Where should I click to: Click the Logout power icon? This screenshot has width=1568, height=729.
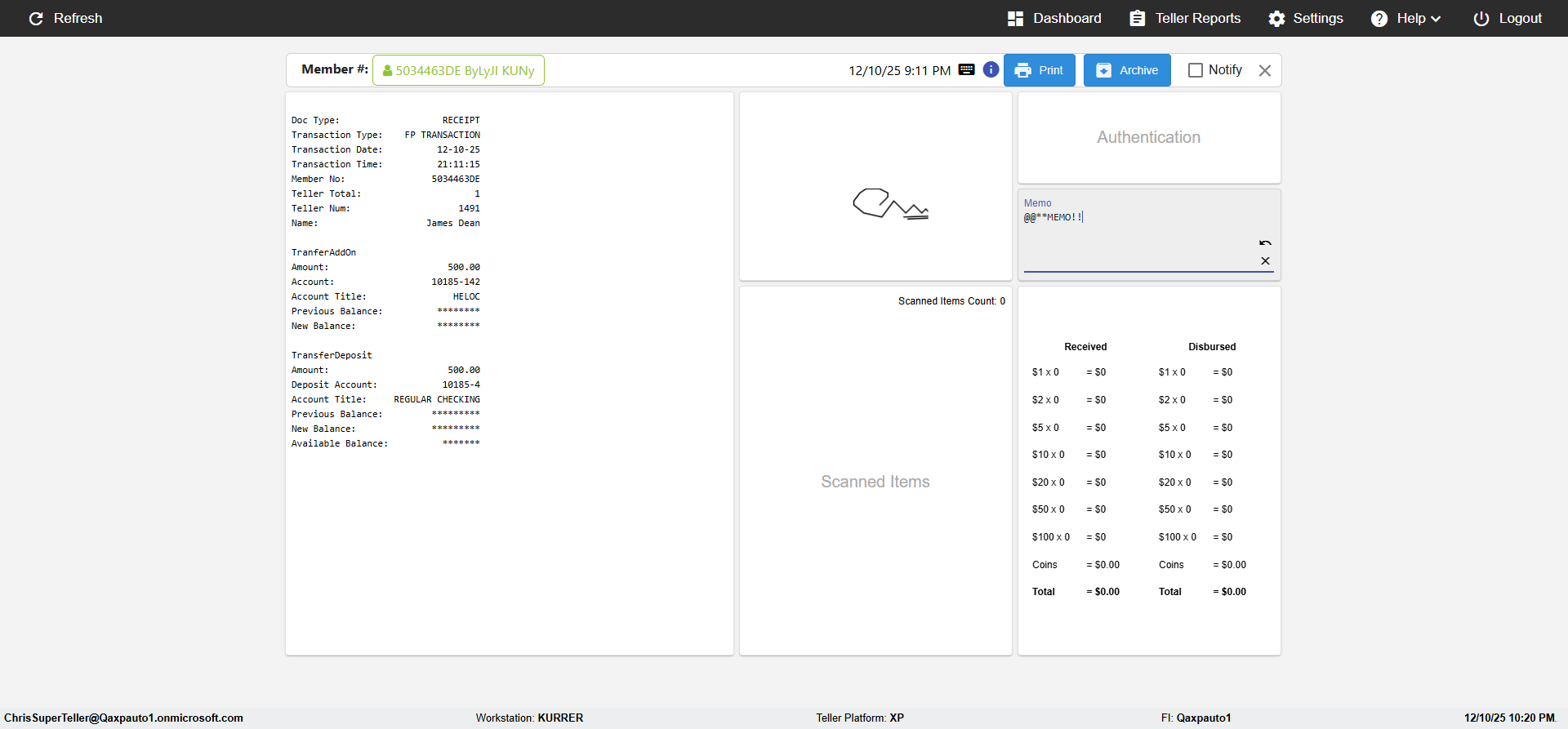point(1481,18)
